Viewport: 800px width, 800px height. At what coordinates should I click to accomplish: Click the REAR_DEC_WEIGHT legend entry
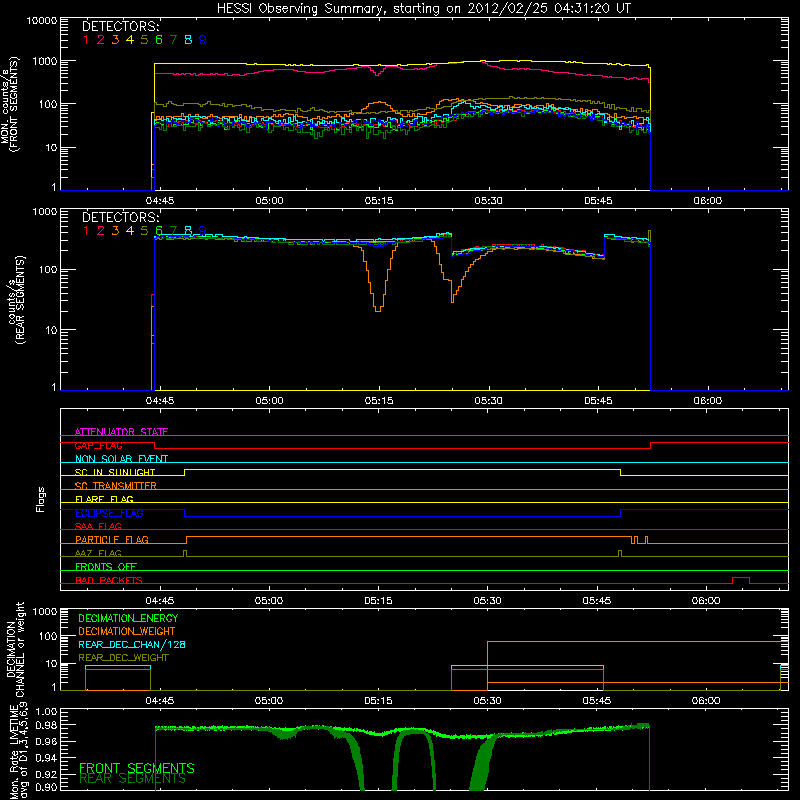123,658
